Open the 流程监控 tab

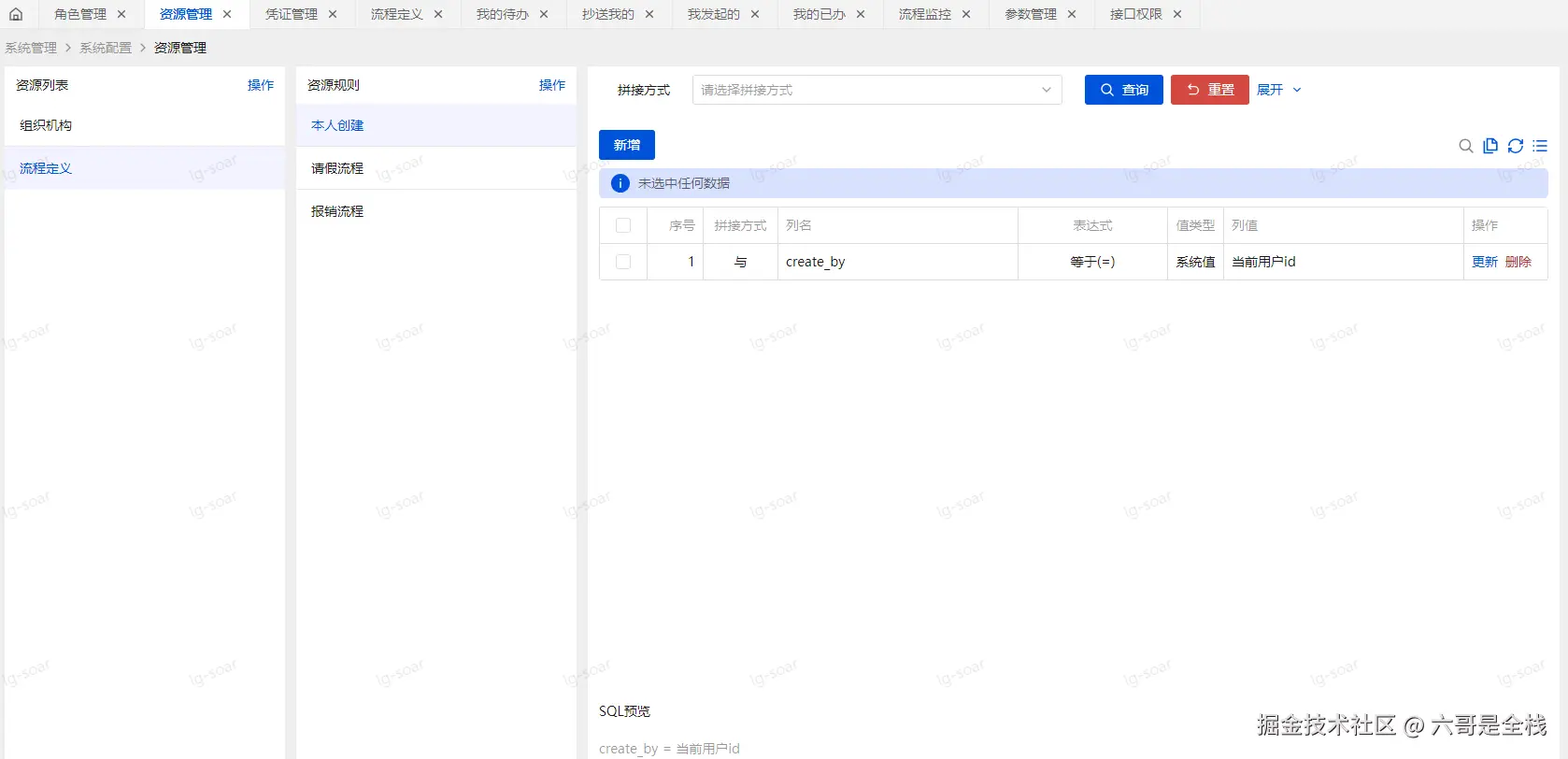click(x=925, y=14)
